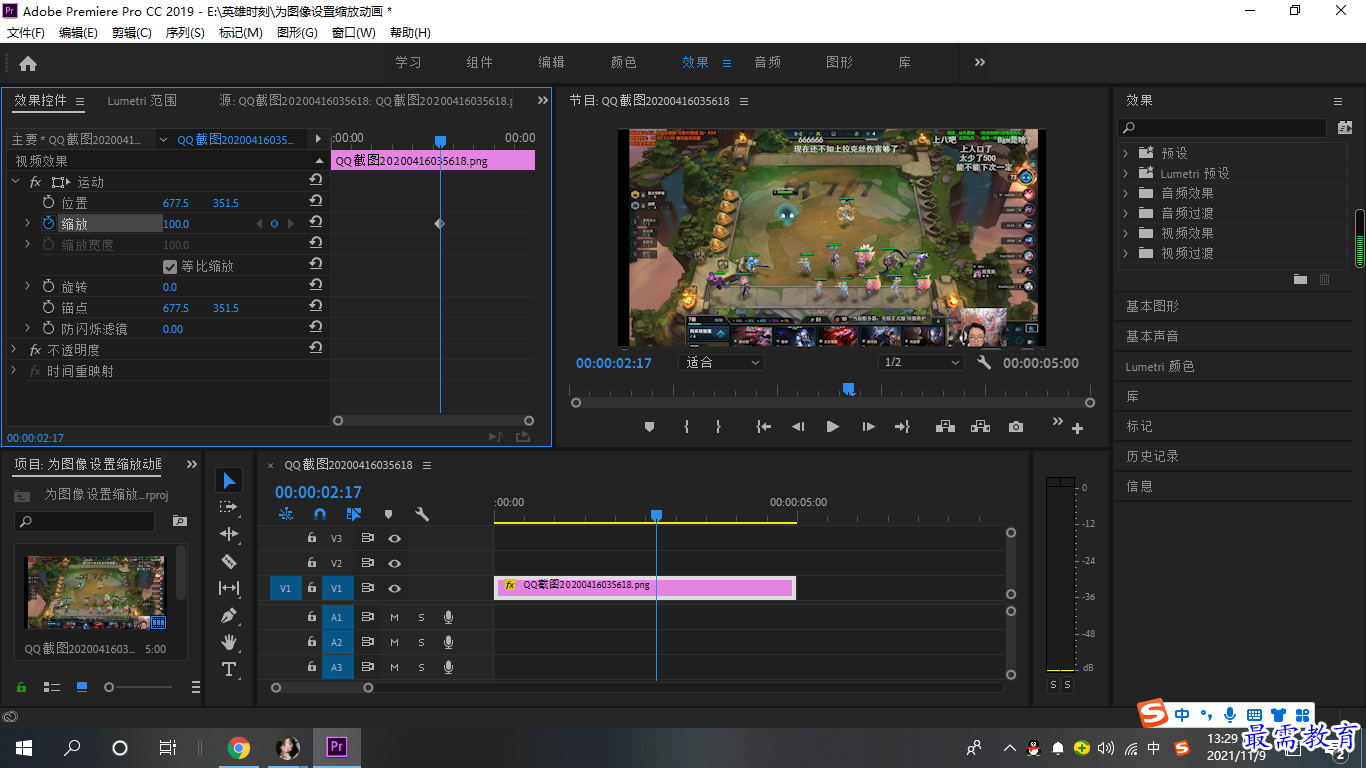This screenshot has height=768, width=1366.
Task: Select the Hand tool
Action: coord(229,642)
